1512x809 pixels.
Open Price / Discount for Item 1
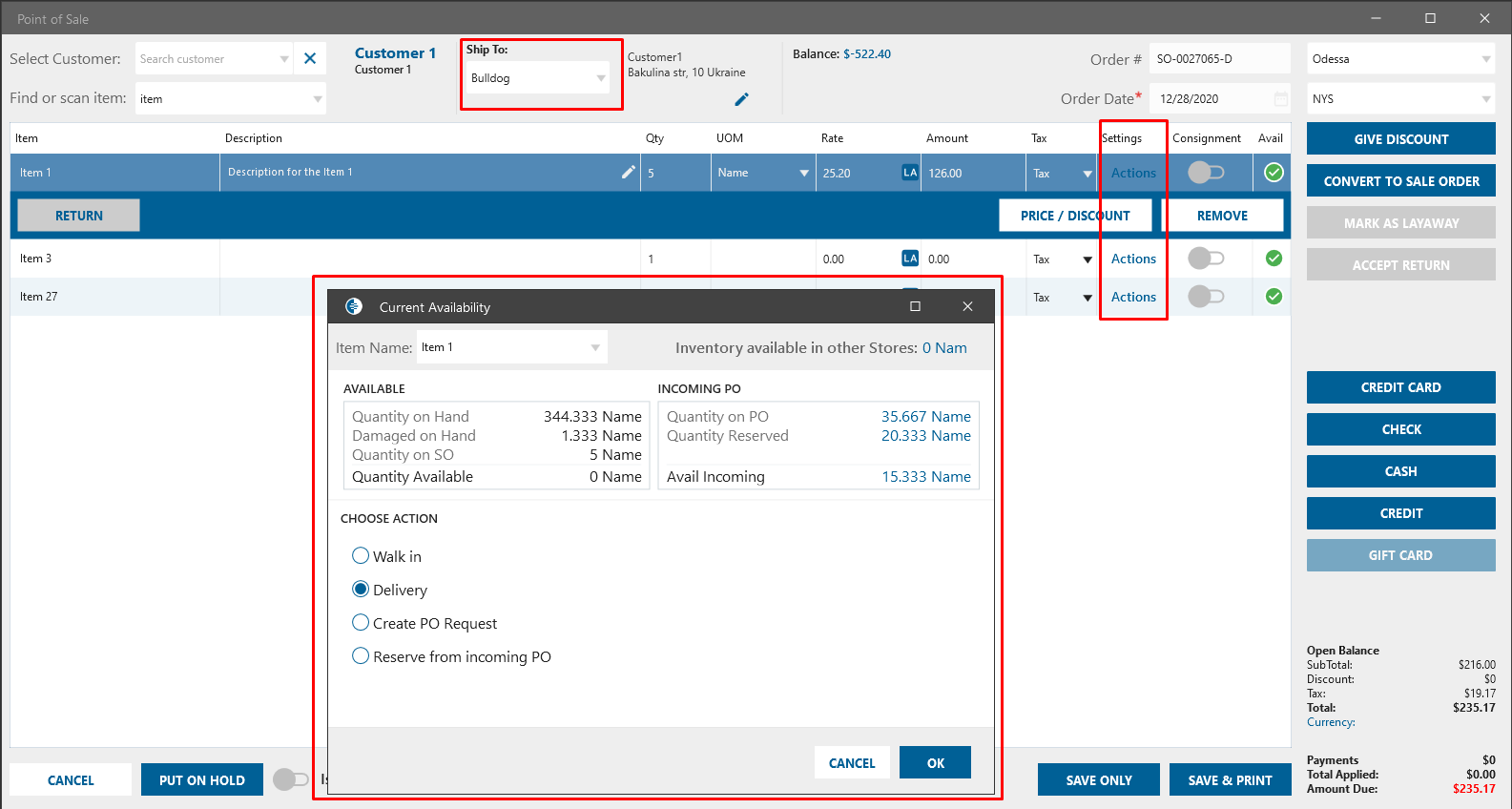click(1075, 216)
